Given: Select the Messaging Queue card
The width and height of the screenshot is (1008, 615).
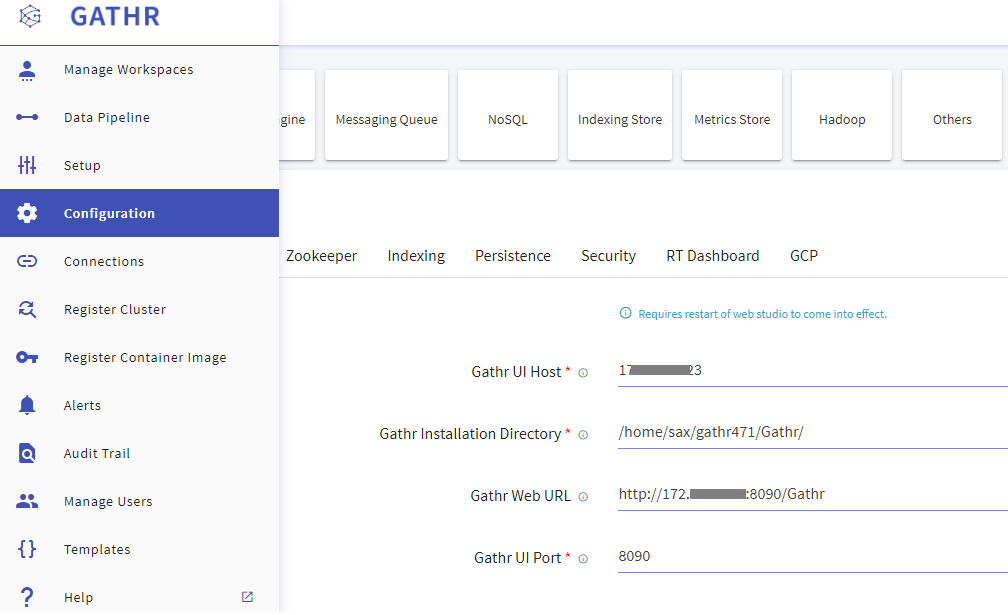Looking at the screenshot, I should tap(386, 115).
